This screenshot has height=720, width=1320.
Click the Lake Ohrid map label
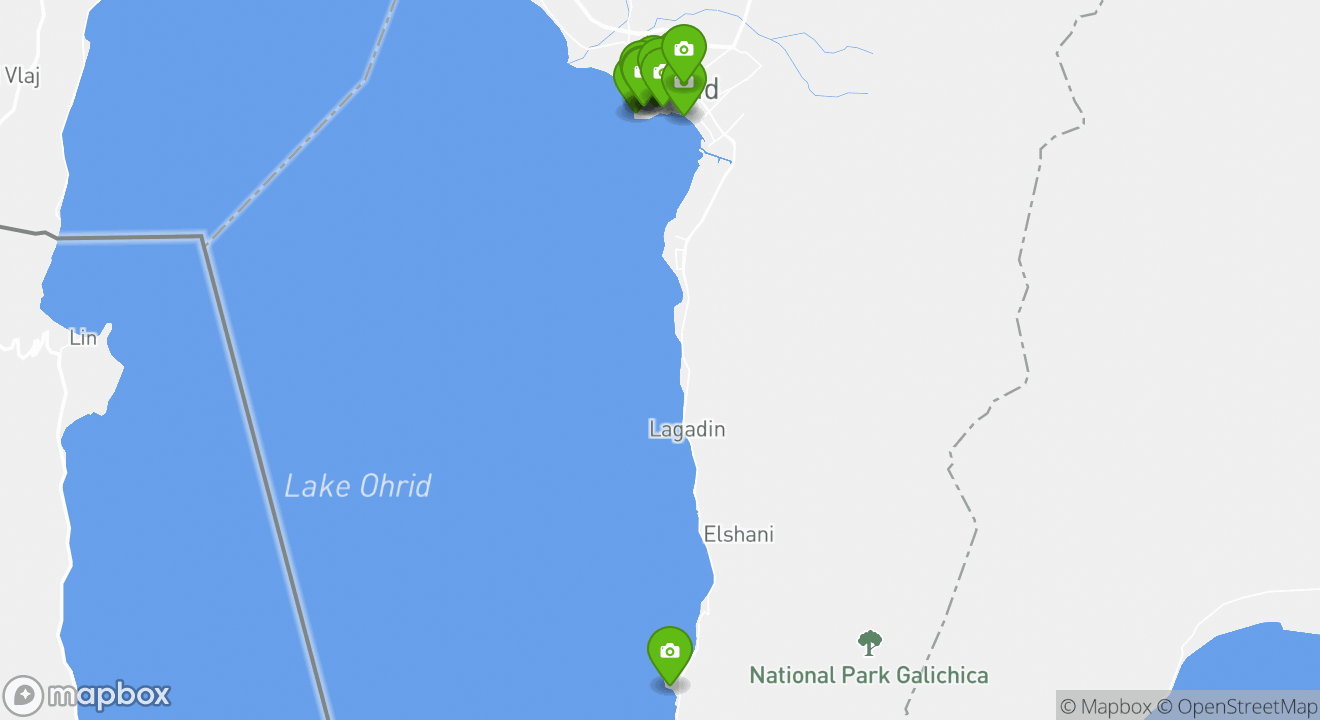pos(358,487)
